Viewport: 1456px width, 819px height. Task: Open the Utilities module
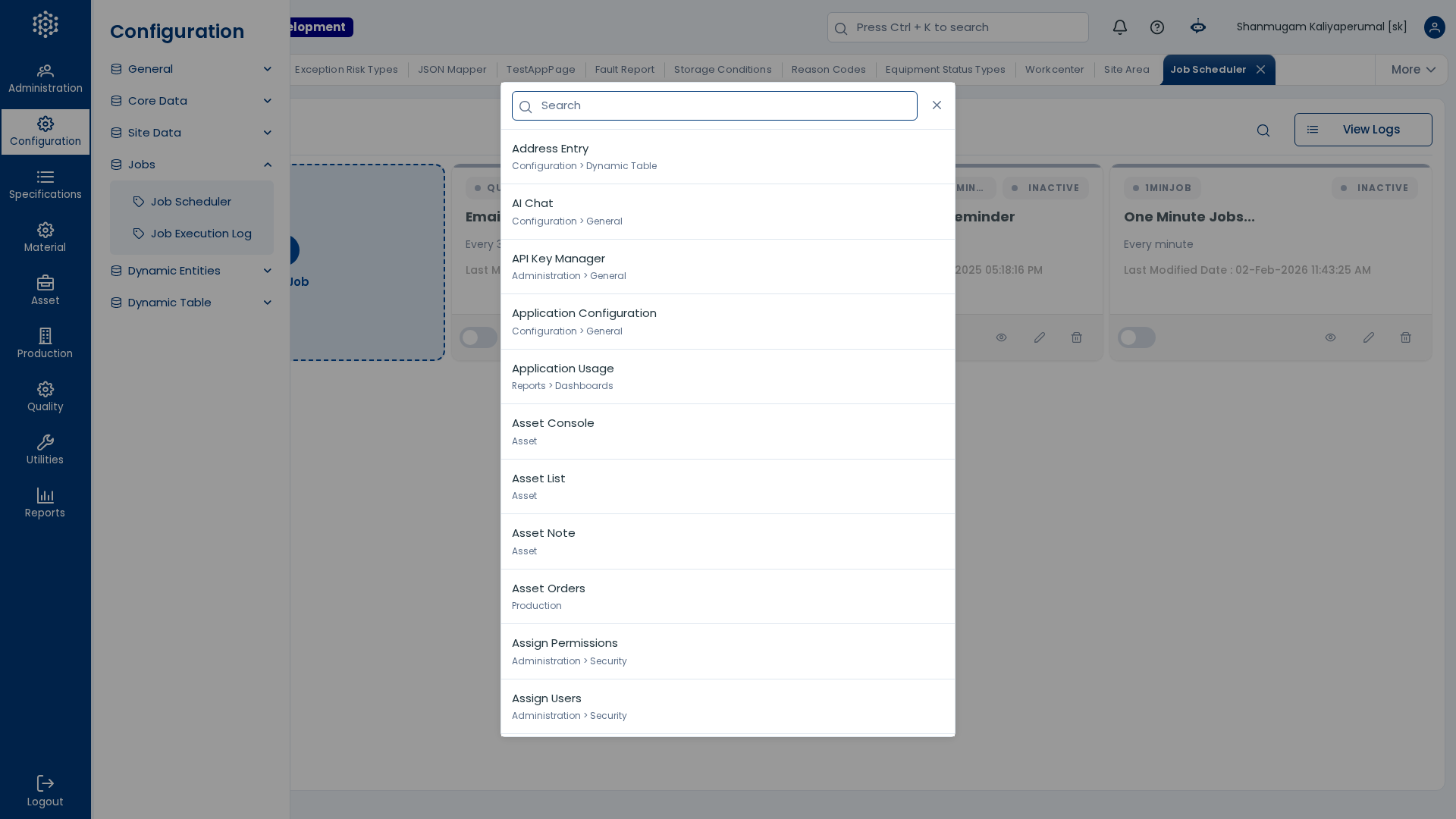[45, 450]
